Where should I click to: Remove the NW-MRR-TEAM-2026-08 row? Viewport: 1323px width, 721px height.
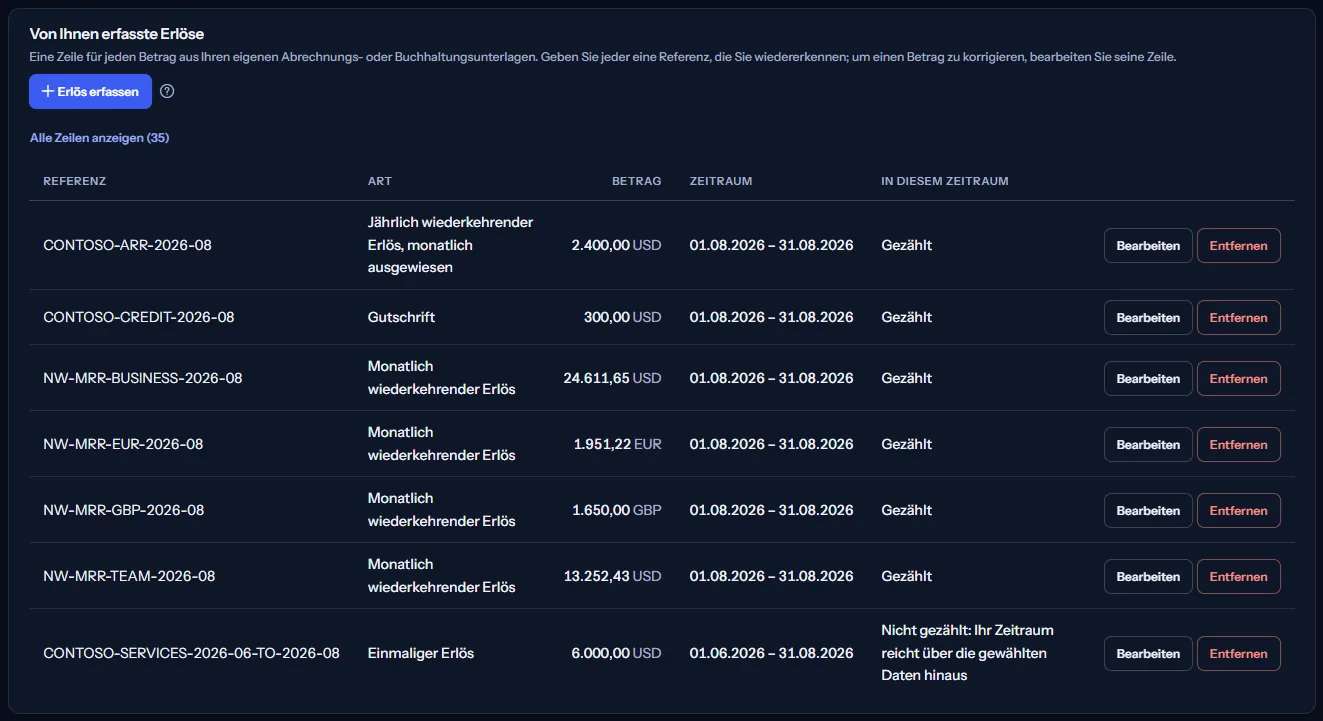(x=1238, y=576)
